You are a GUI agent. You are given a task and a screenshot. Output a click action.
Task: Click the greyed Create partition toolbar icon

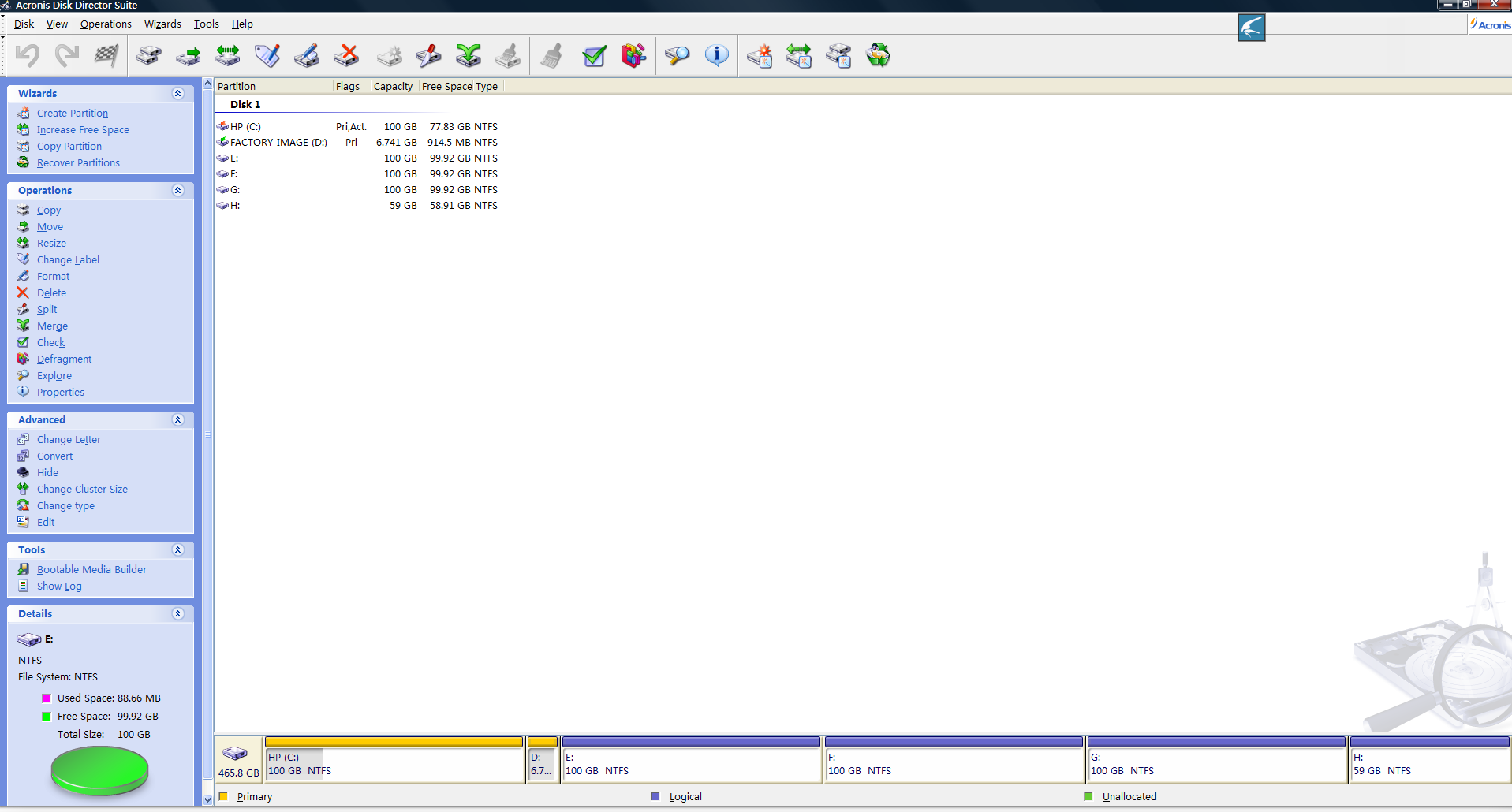390,55
